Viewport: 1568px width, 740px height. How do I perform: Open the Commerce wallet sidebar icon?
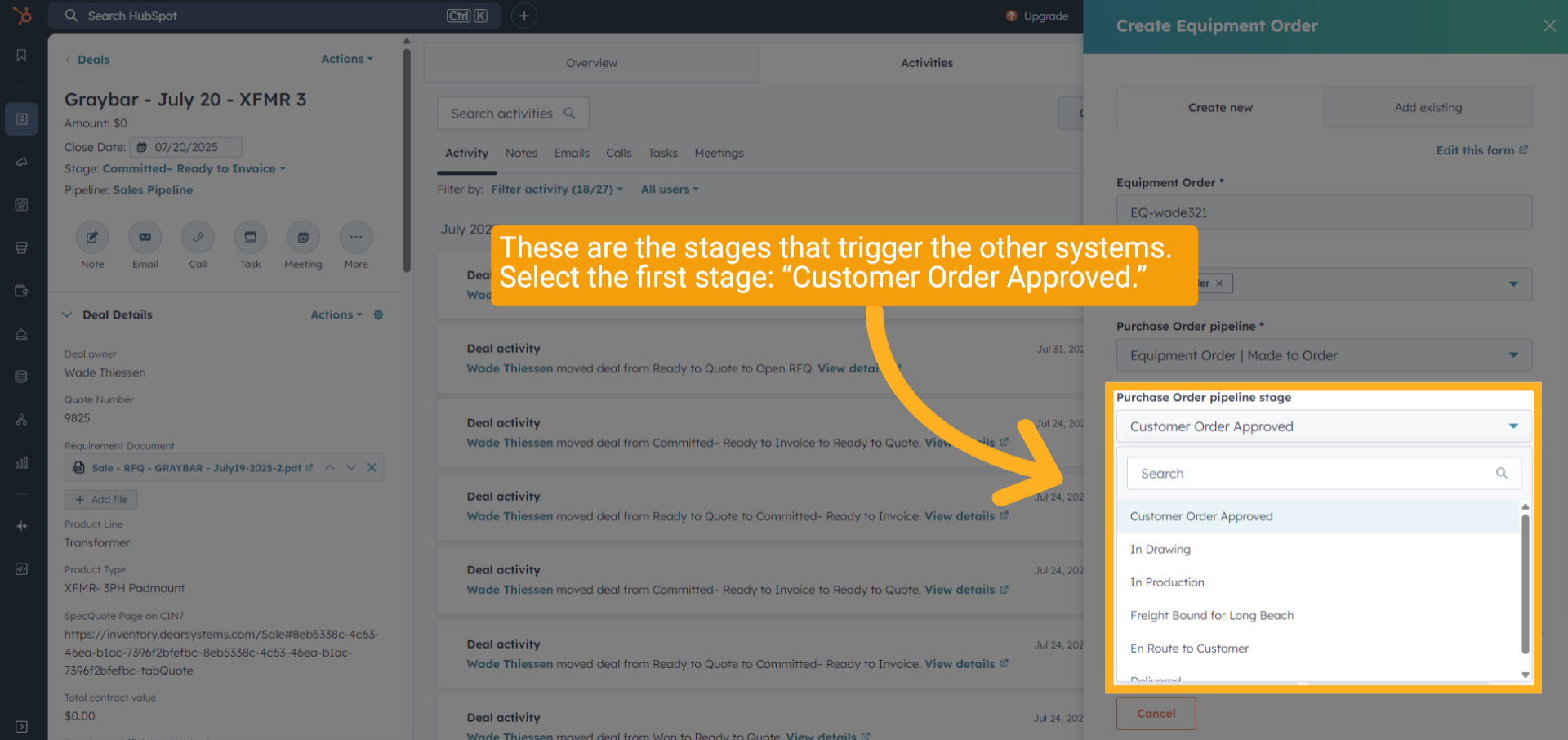[22, 291]
